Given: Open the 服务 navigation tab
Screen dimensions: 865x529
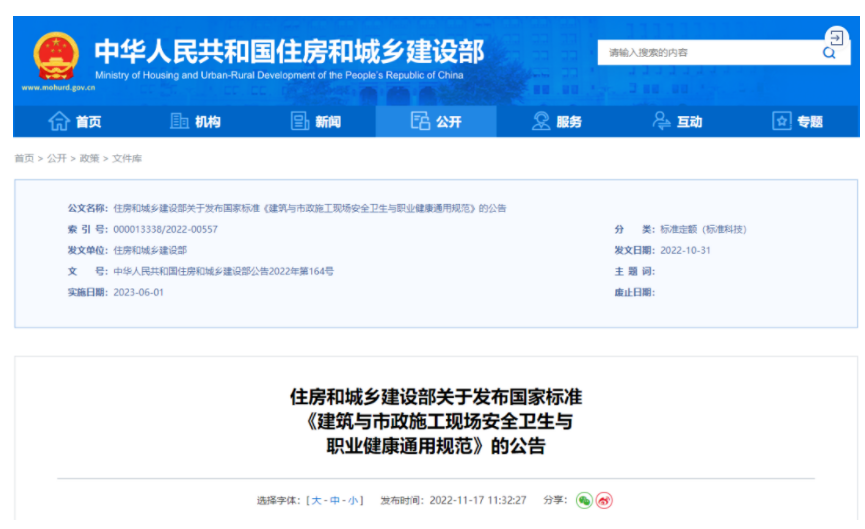Looking at the screenshot, I should (x=557, y=121).
